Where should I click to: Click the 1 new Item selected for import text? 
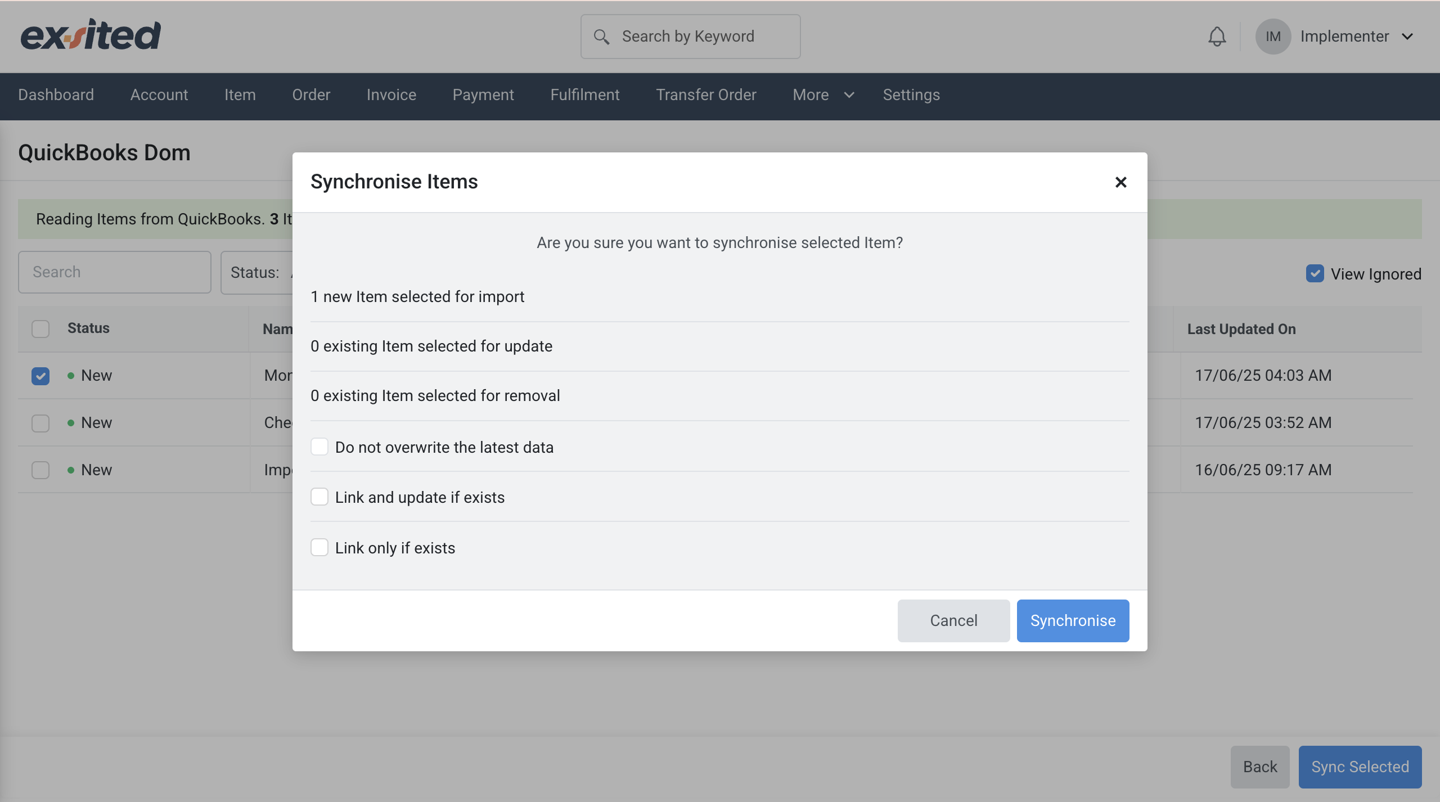417,297
